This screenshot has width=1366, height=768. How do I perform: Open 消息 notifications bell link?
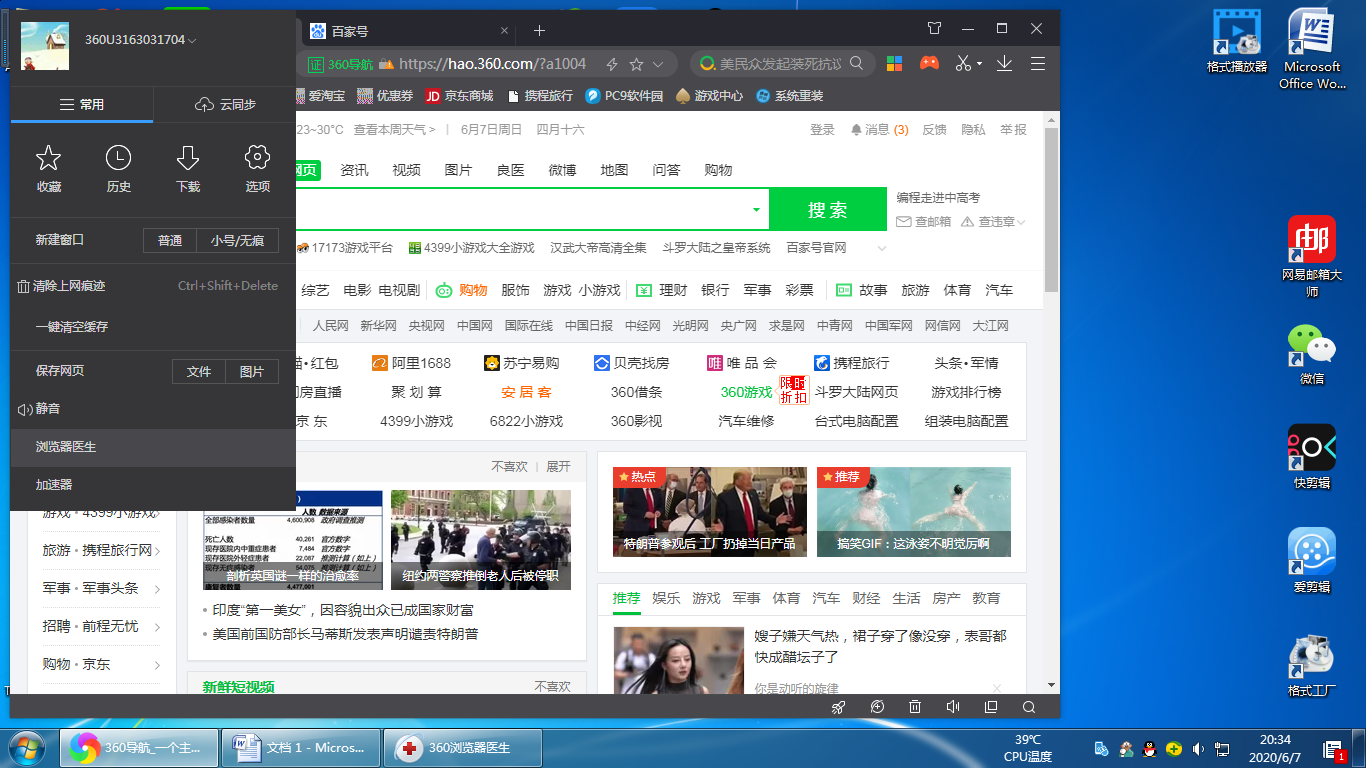pyautogui.click(x=879, y=130)
